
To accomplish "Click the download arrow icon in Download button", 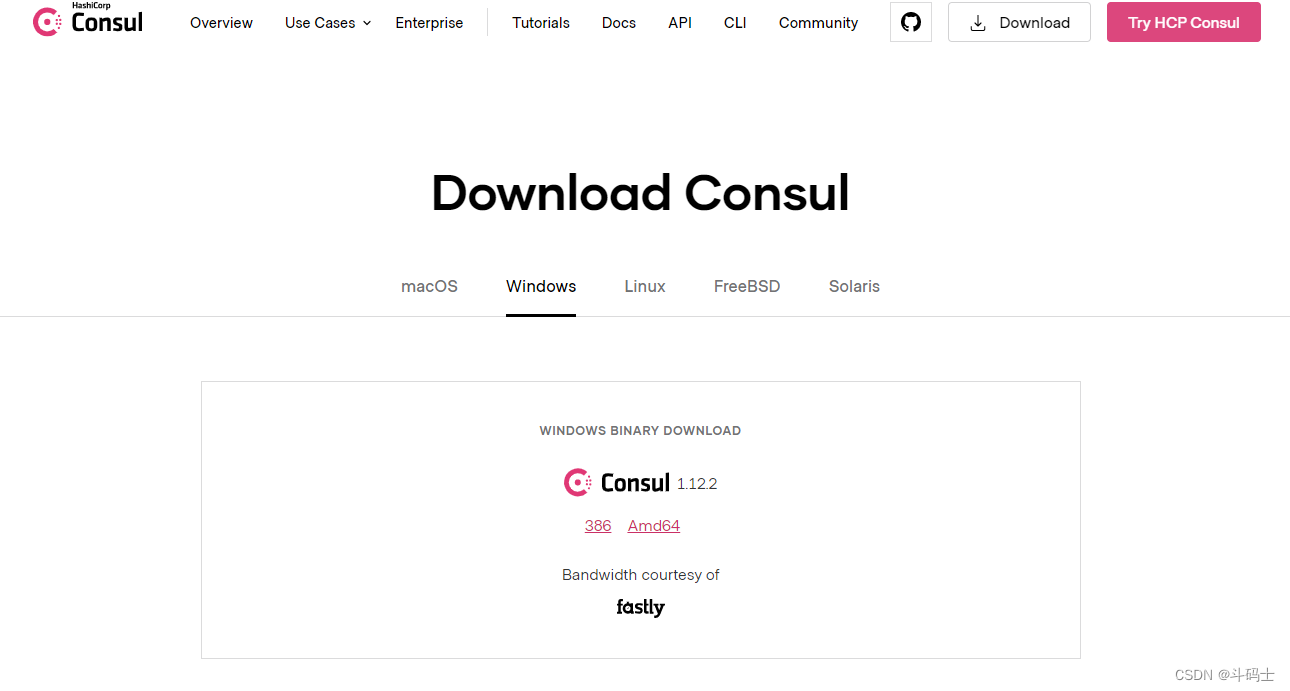I will coord(977,22).
